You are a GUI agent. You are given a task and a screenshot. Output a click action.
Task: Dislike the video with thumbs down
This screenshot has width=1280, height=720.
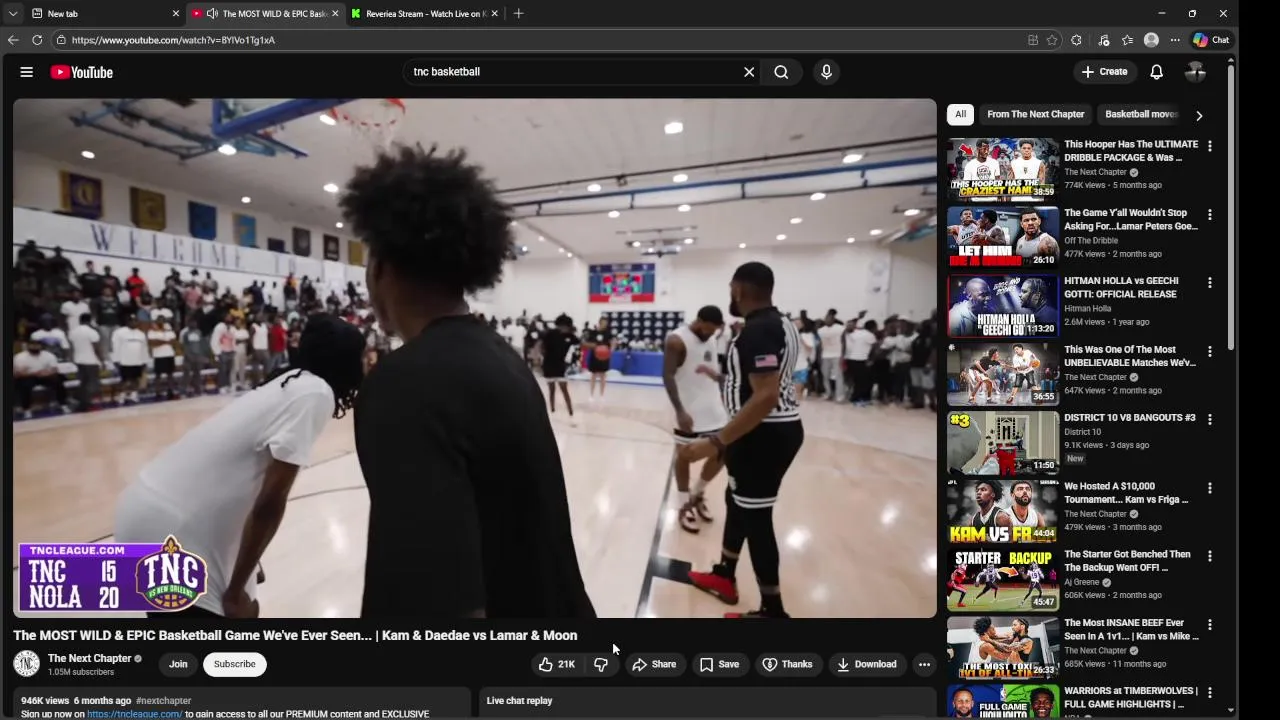(601, 664)
